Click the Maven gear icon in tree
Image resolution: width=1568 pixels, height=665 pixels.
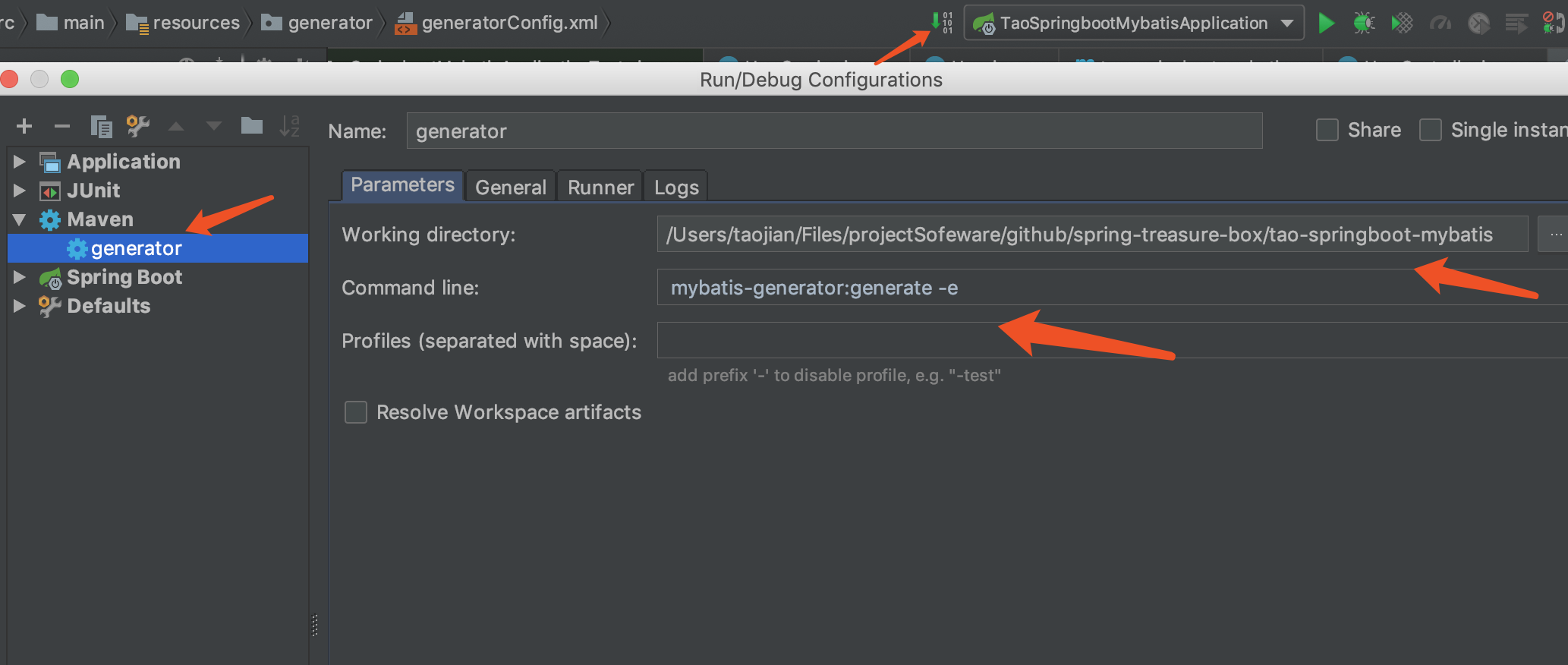50,220
